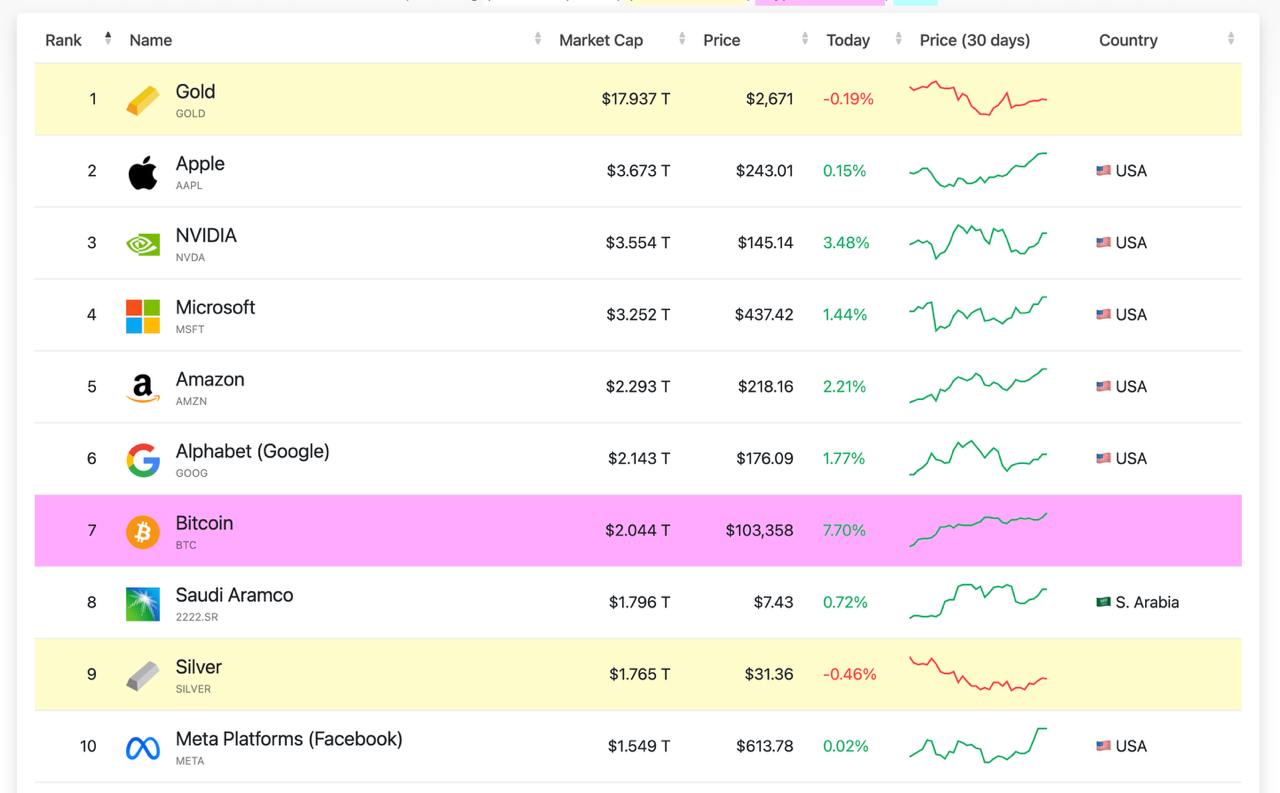Click Microsoft price $437.42
This screenshot has height=793, width=1280.
764,315
